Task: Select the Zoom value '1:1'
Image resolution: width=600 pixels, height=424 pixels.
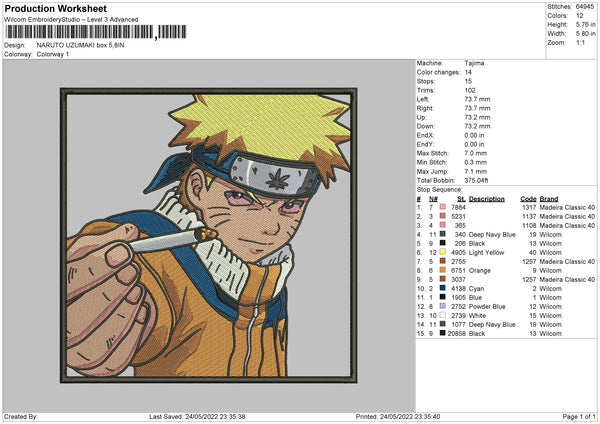Action: coord(580,42)
